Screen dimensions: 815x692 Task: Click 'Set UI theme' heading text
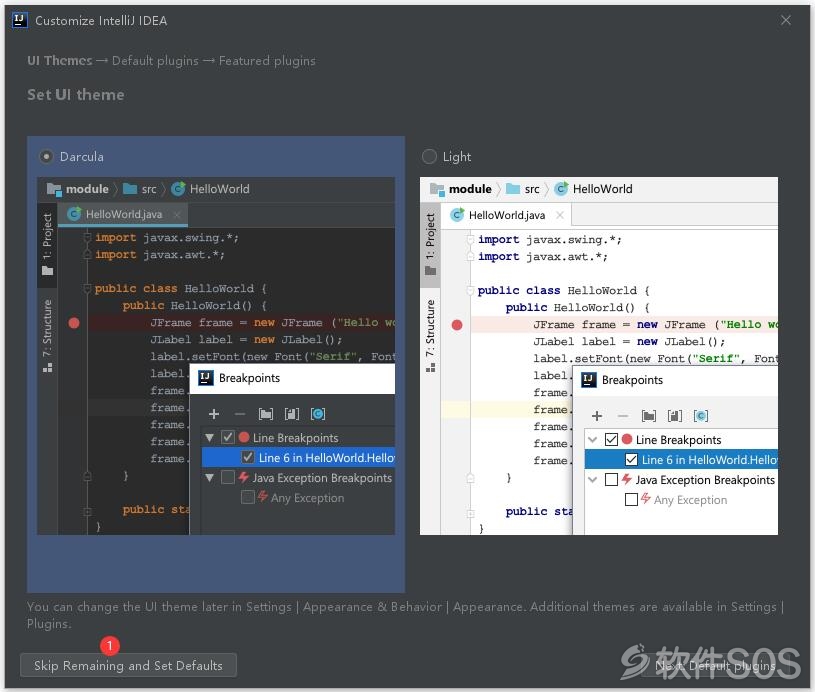[x=76, y=95]
